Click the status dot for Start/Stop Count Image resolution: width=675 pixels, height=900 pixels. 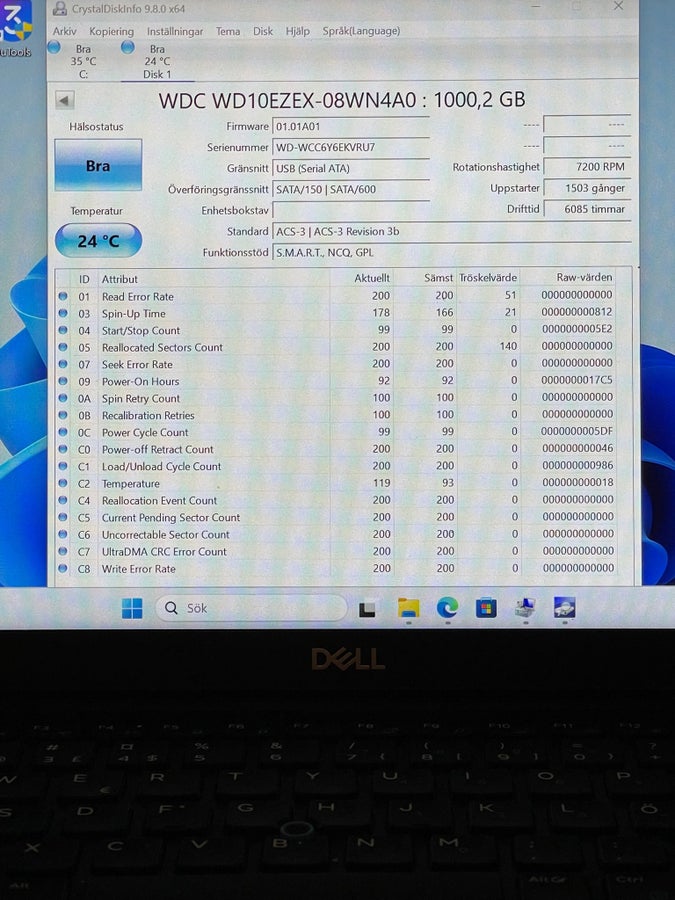[x=63, y=331]
